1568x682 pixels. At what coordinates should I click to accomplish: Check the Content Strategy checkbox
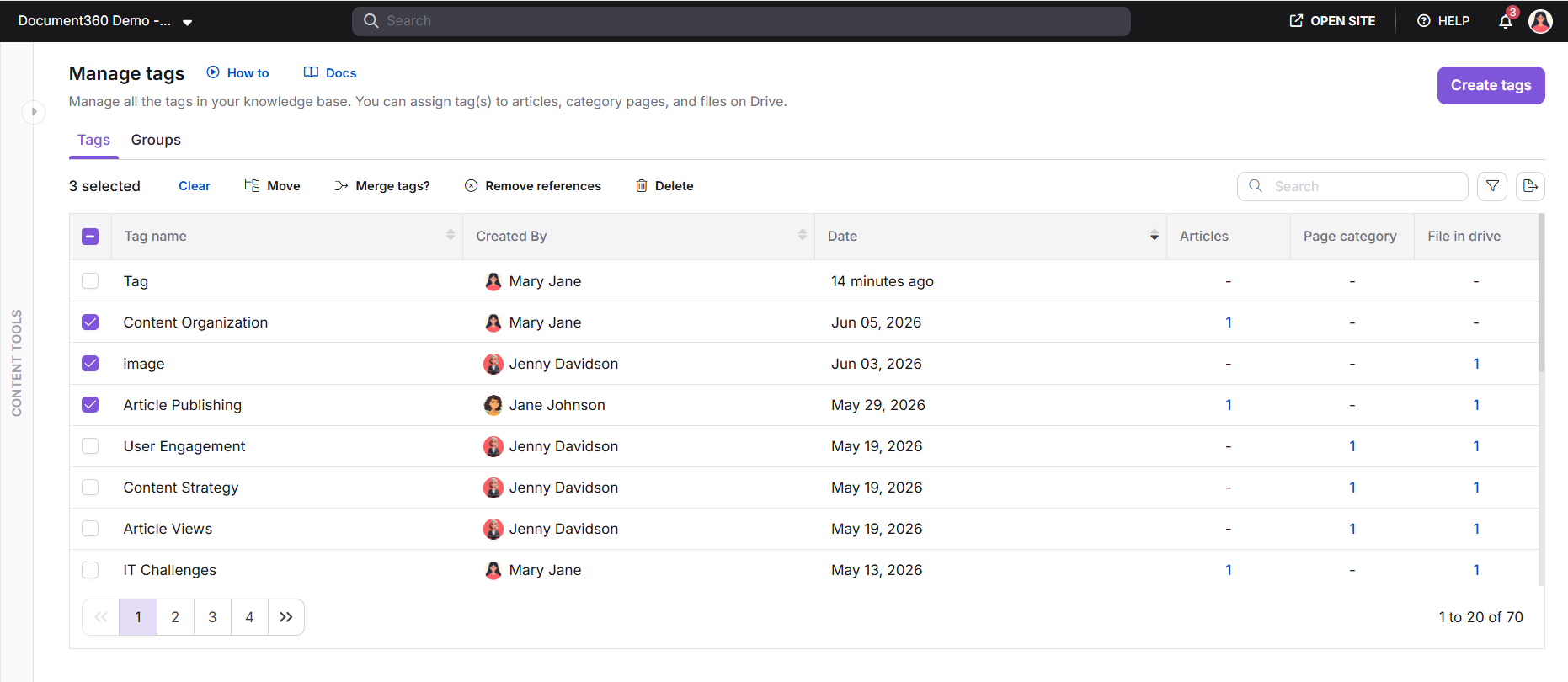point(90,488)
